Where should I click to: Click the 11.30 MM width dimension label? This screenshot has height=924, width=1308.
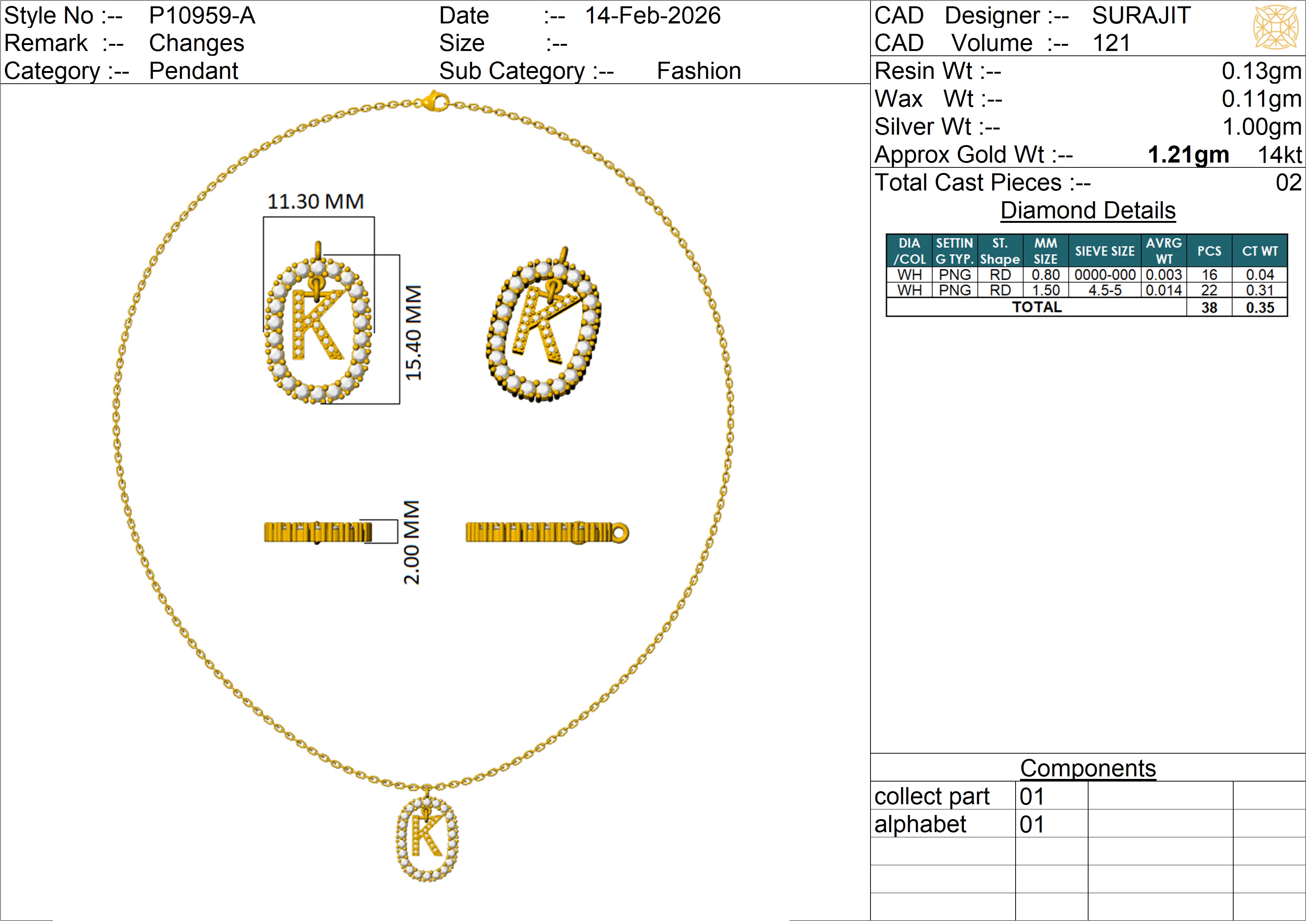pyautogui.click(x=315, y=202)
